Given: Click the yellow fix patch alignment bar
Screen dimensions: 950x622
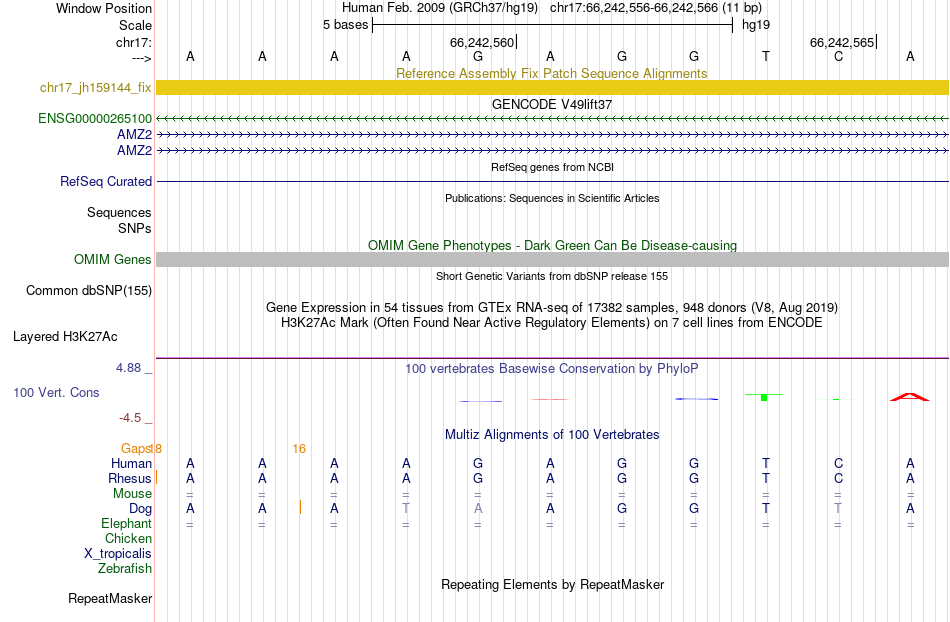Looking at the screenshot, I should [x=552, y=87].
